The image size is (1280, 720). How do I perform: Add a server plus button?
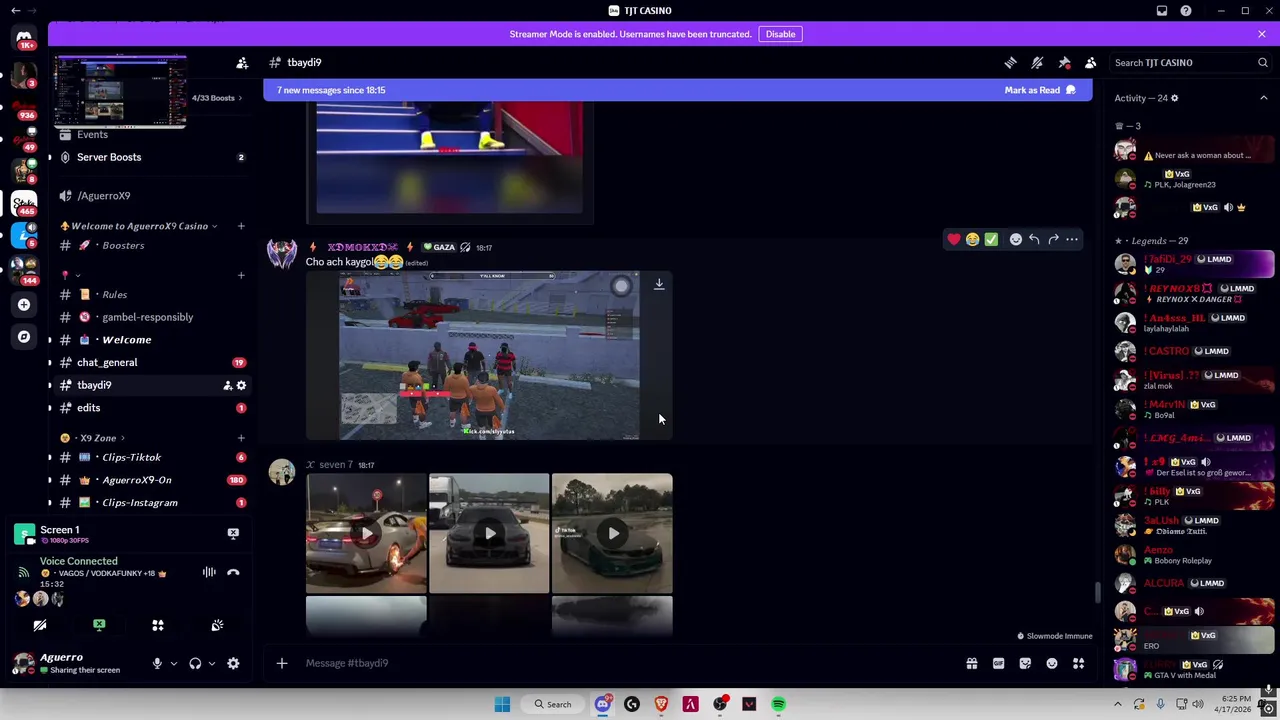tap(24, 305)
